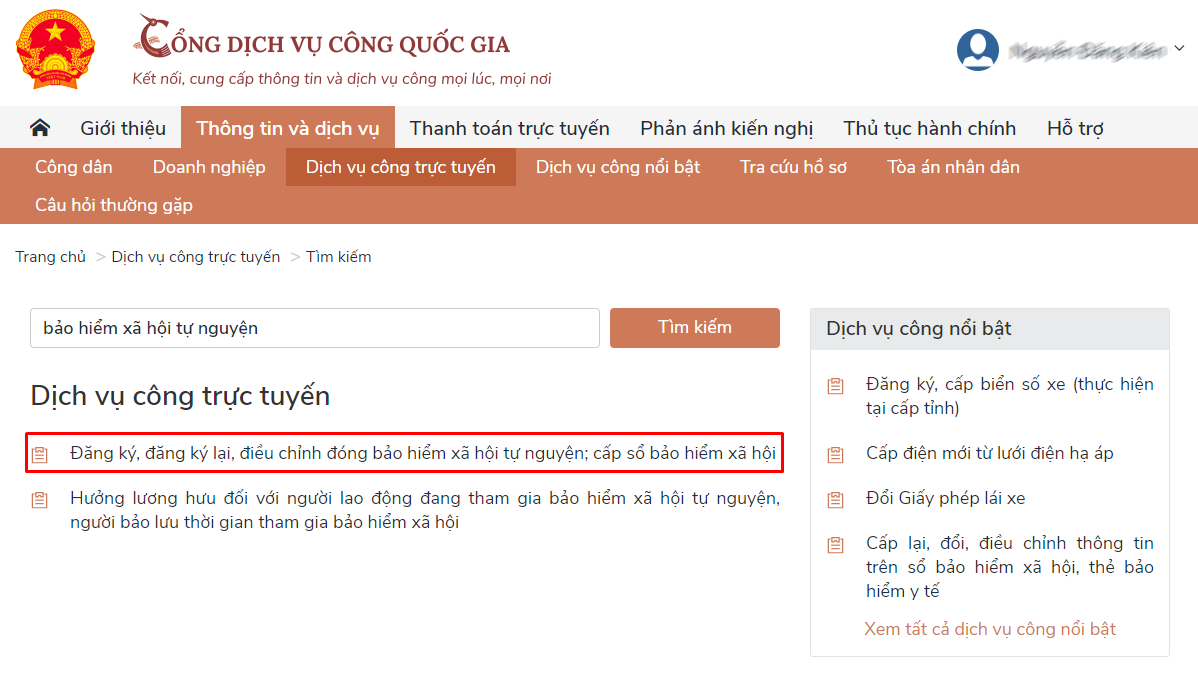Go to Trang chủ in breadcrumb
This screenshot has width=1198, height=675.
[x=51, y=257]
